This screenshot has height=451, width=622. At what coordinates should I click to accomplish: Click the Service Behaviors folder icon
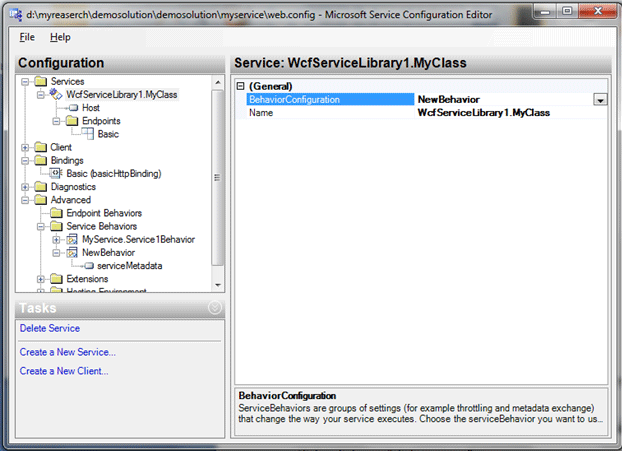pyautogui.click(x=56, y=226)
